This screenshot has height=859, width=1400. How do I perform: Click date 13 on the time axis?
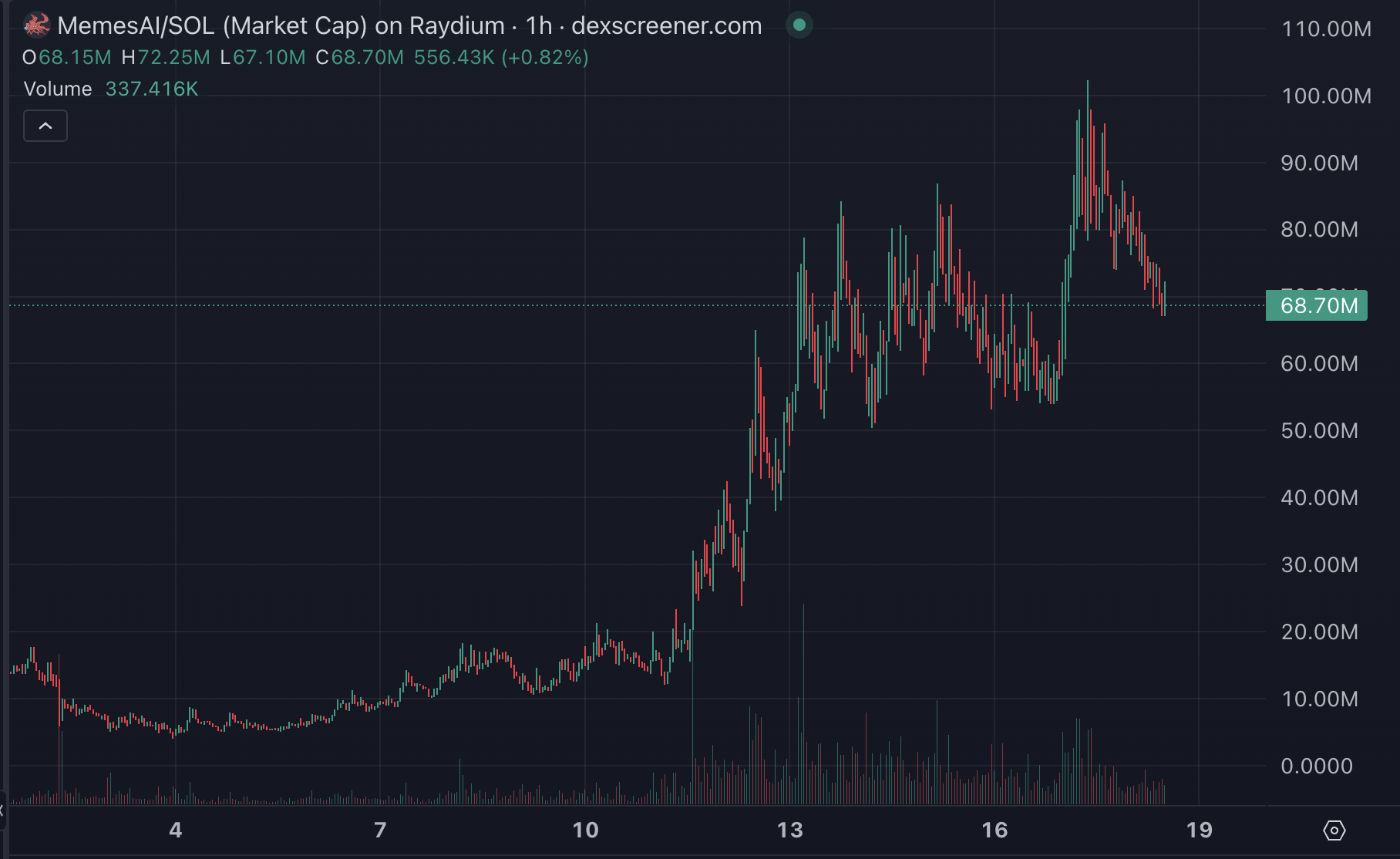[x=790, y=830]
